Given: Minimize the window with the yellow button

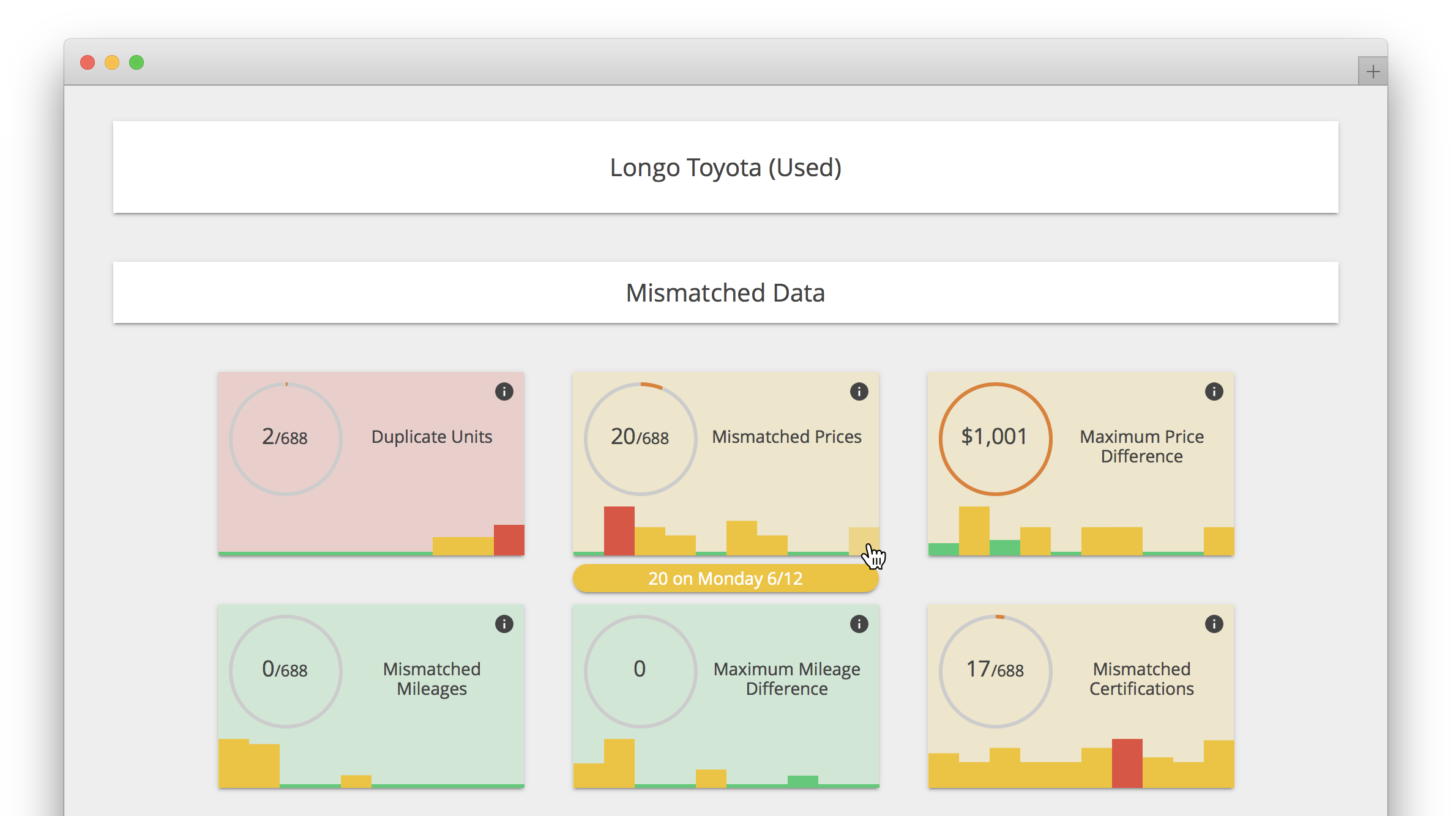Looking at the screenshot, I should [x=112, y=62].
